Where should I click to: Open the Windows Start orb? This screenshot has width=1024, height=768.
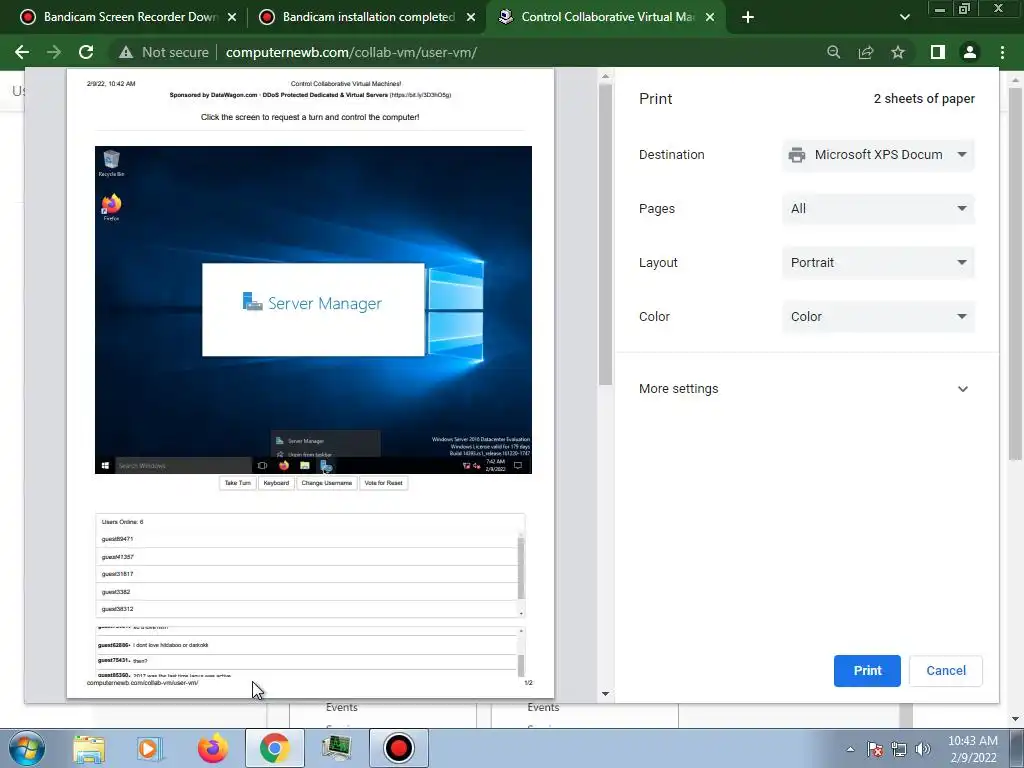(27, 748)
